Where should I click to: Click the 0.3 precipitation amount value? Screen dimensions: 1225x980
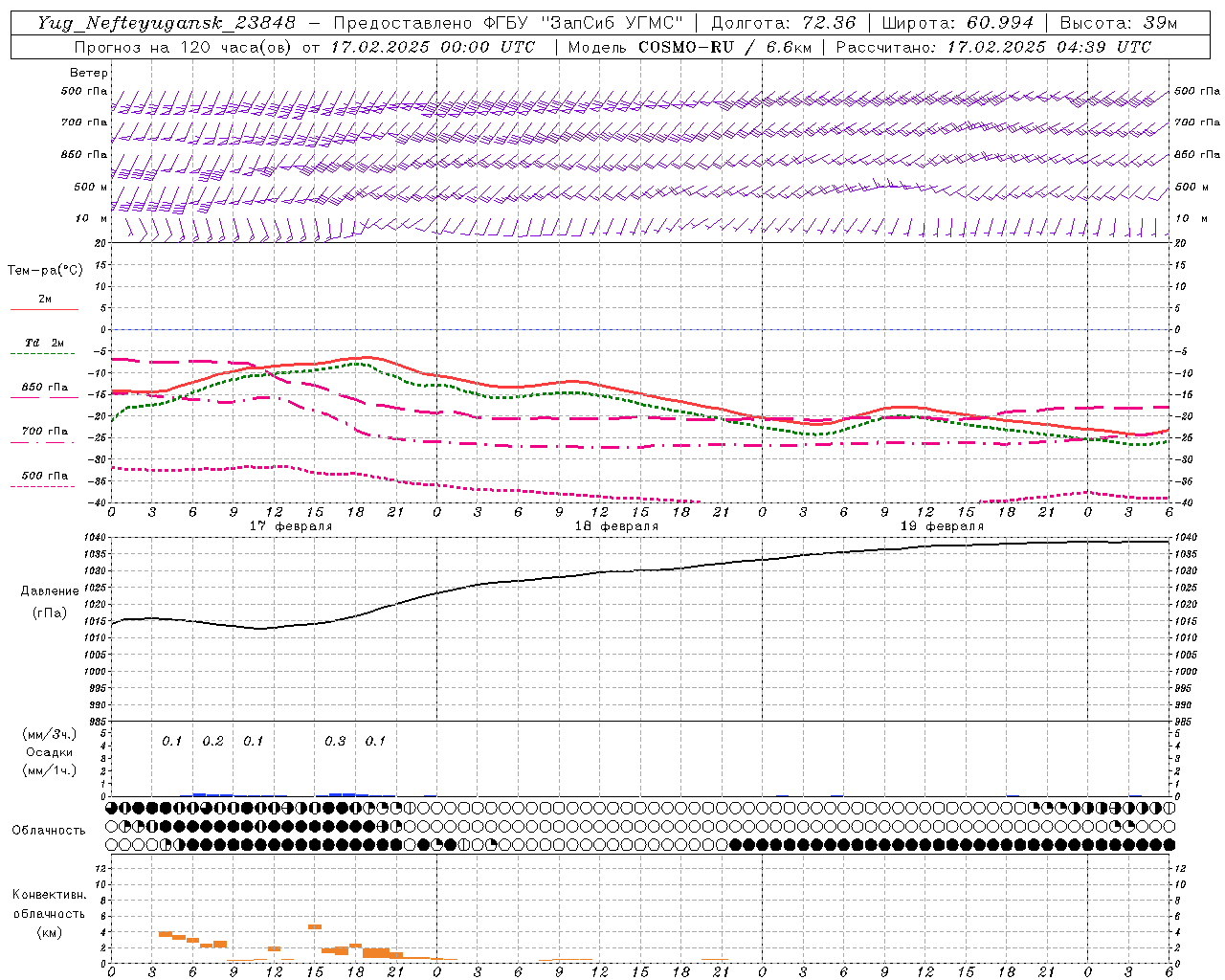click(335, 741)
